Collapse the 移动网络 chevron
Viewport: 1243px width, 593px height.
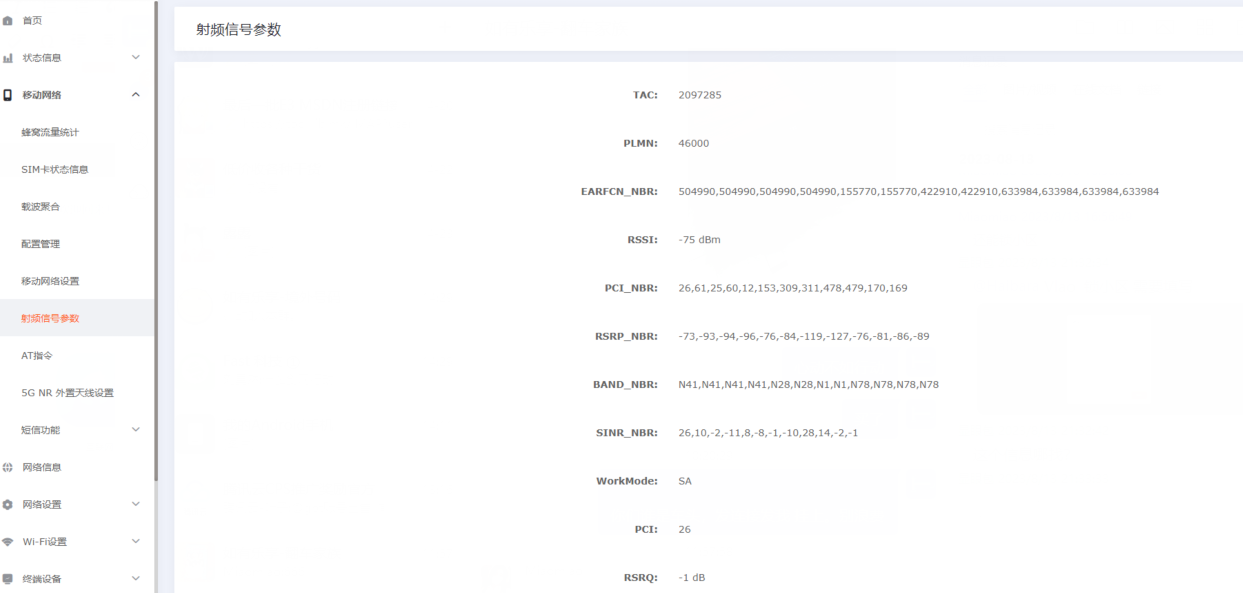[x=136, y=95]
